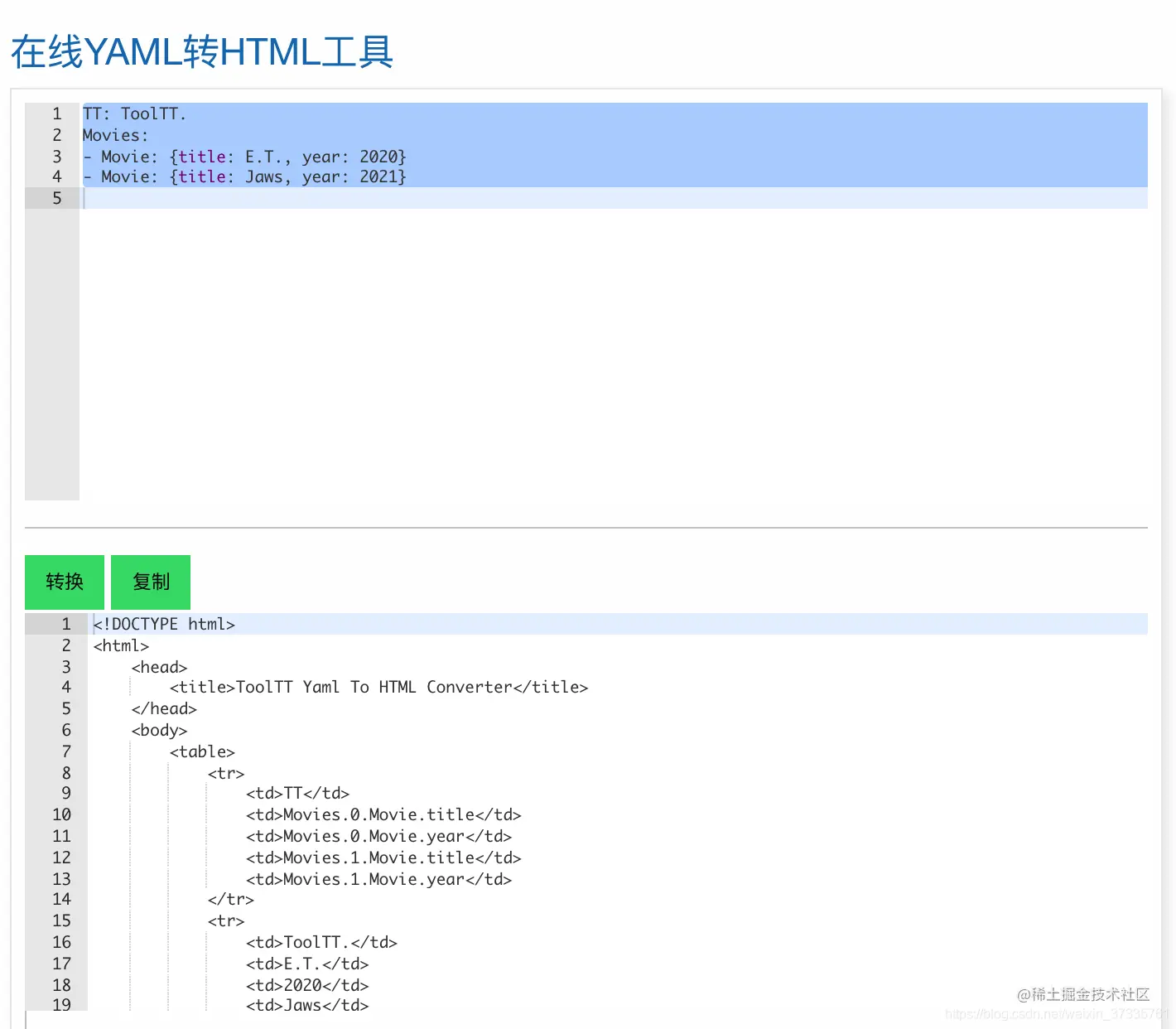Image resolution: width=1176 pixels, height=1029 pixels.
Task: Click output closing '</head>' line
Action: pyautogui.click(x=164, y=708)
